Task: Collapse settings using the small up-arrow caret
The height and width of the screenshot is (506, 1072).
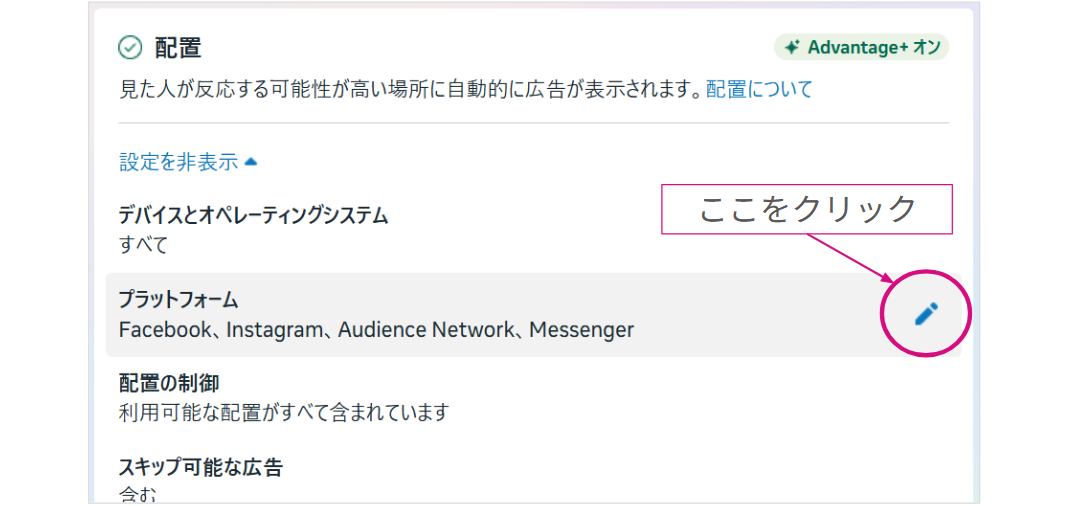Action: coord(251,161)
